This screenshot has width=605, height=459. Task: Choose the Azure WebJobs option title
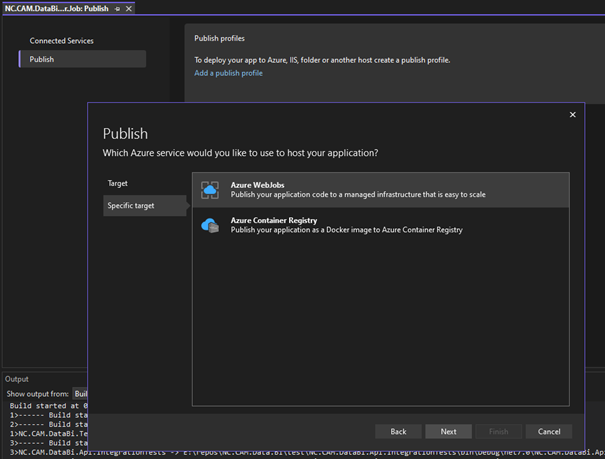pyautogui.click(x=258, y=185)
